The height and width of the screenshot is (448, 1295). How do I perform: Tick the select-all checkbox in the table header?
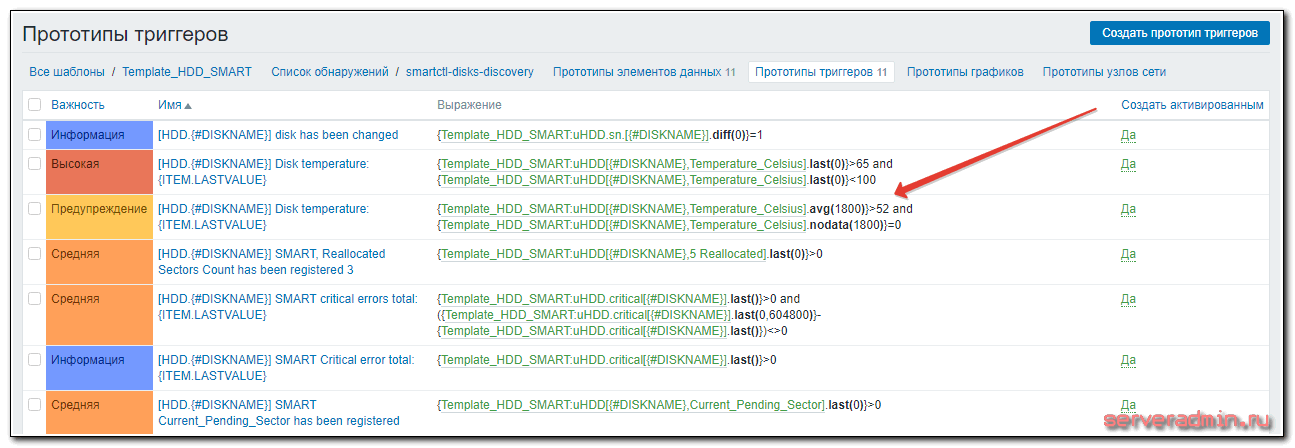35,105
